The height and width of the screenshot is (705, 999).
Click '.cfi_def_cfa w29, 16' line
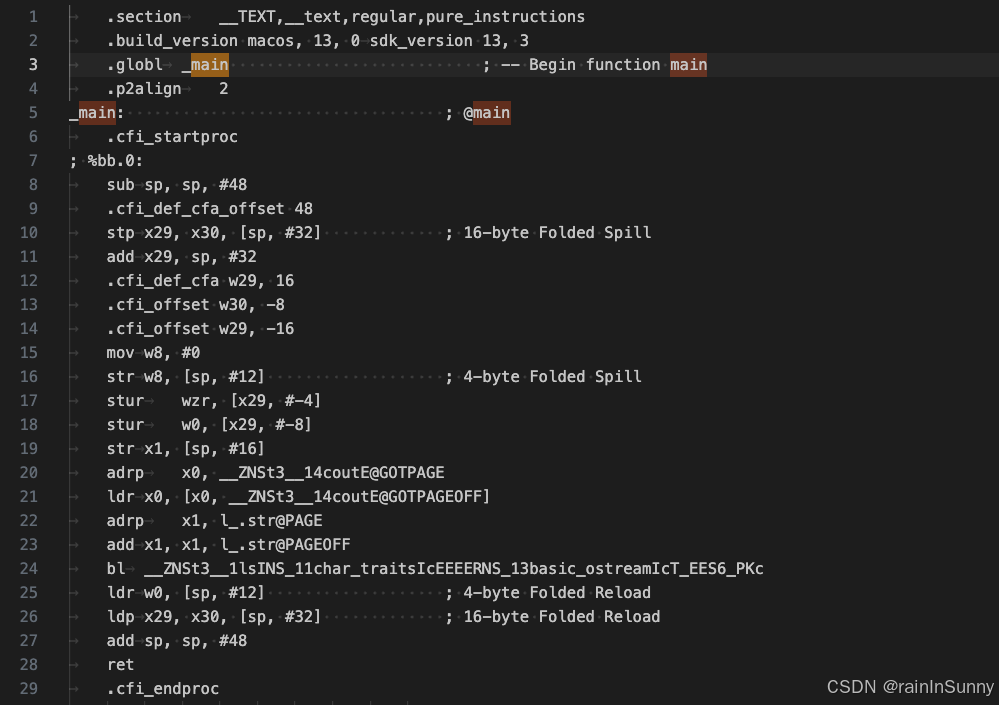pyautogui.click(x=200, y=281)
